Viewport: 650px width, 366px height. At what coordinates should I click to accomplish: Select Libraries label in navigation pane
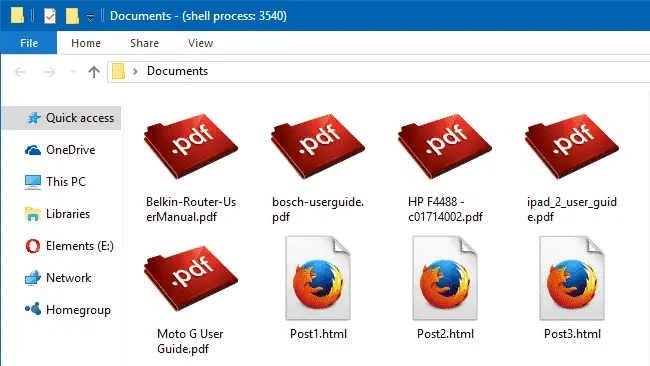tap(68, 214)
